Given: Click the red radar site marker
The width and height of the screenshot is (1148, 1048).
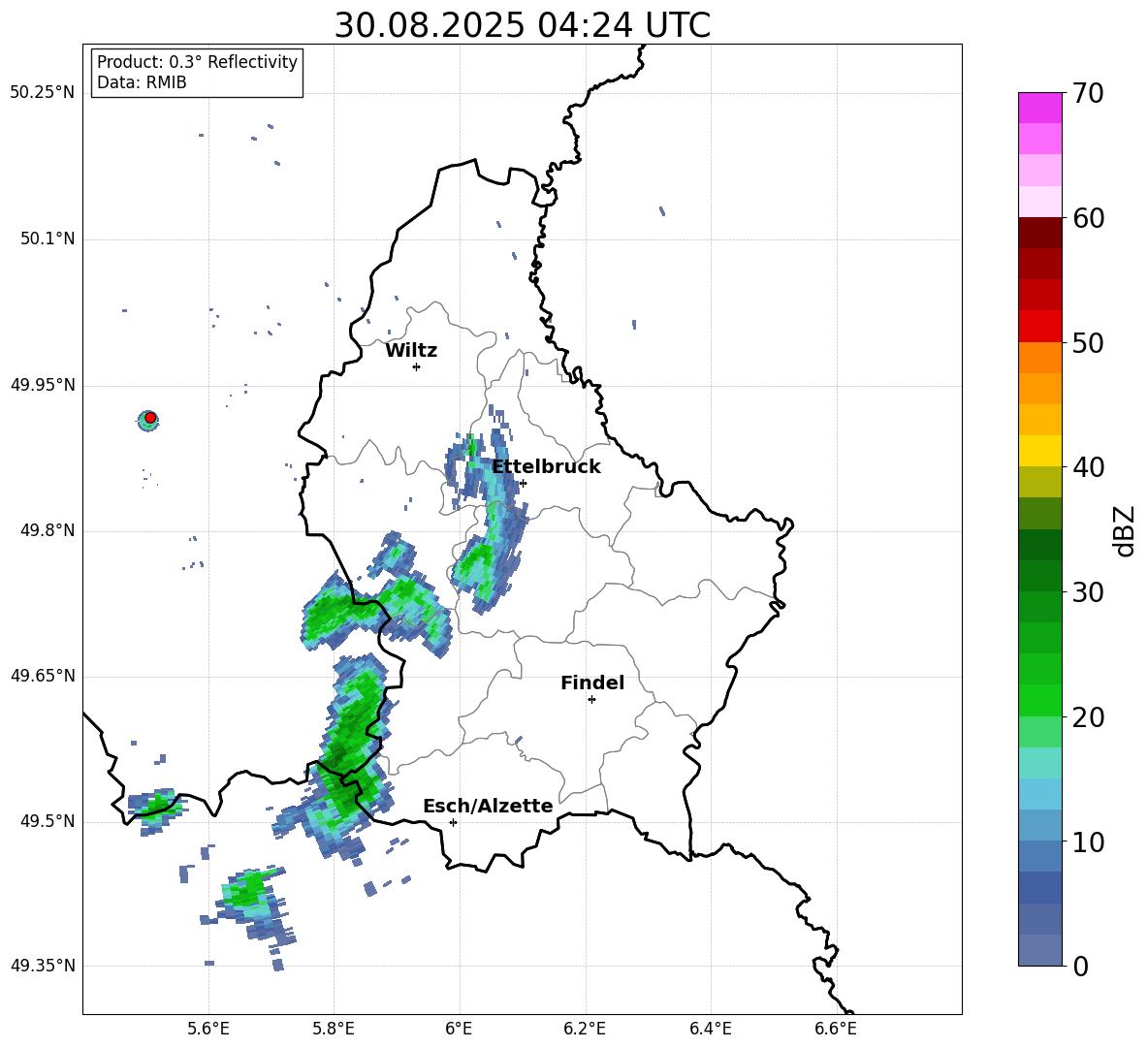Looking at the screenshot, I should (x=150, y=418).
